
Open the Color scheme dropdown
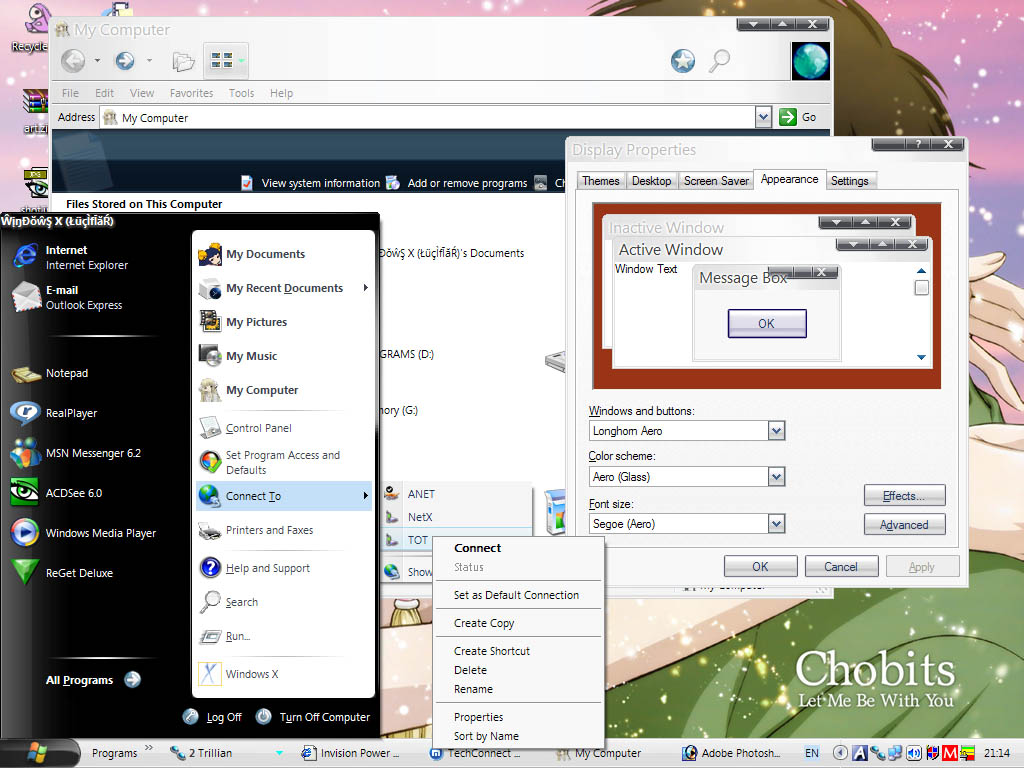(x=776, y=476)
